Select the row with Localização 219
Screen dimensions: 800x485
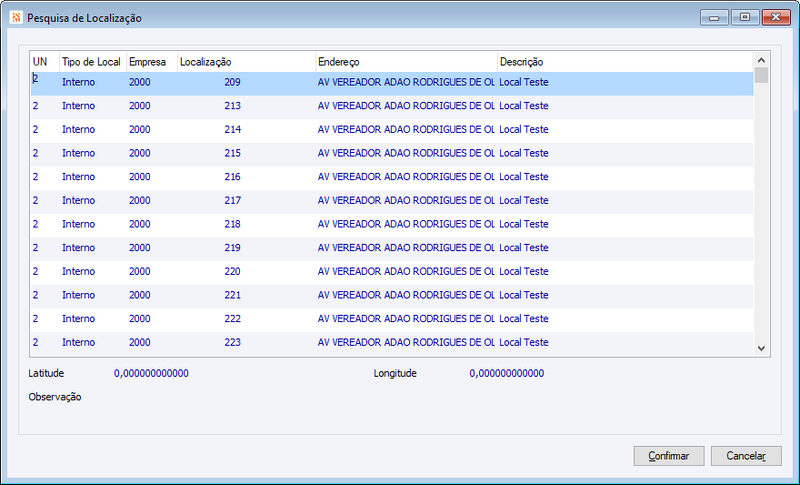tap(392, 248)
